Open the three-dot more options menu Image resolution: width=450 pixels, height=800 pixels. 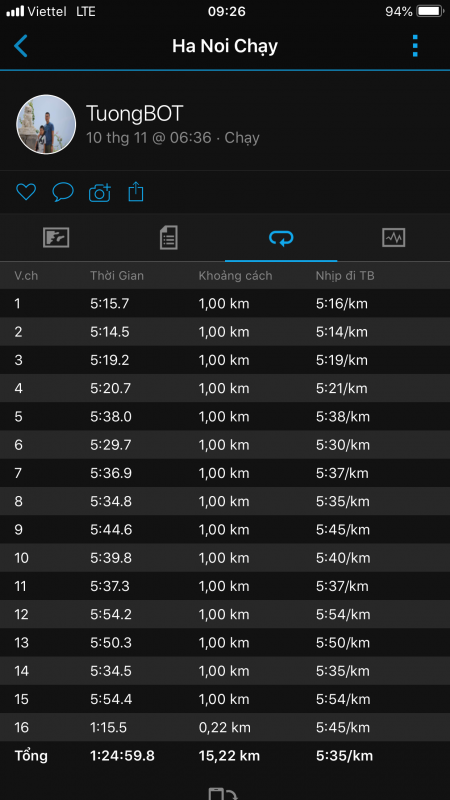415,46
